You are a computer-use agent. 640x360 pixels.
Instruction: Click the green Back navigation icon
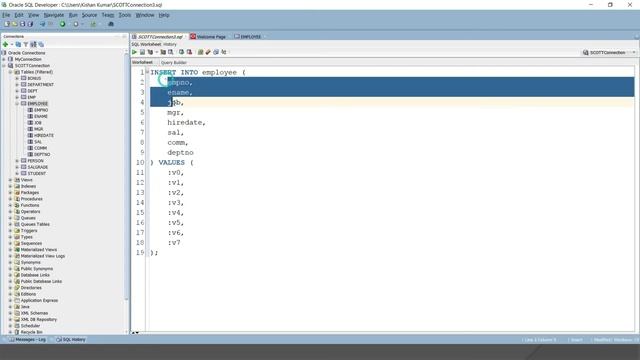62,24
